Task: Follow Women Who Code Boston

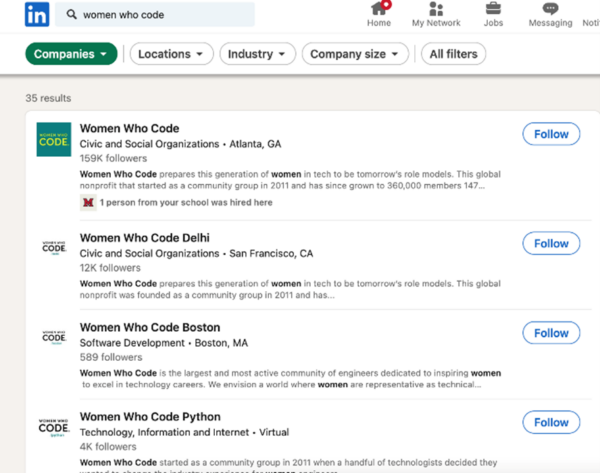Action: coord(551,333)
